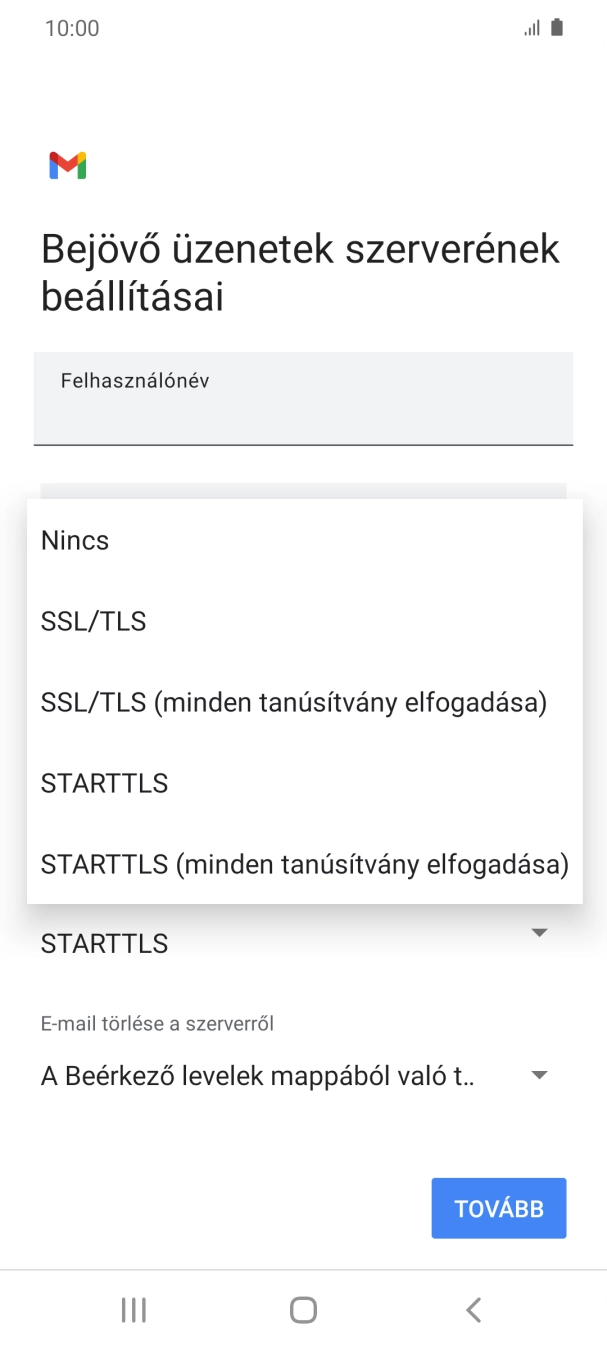Tap the Back navigation arrow
This screenshot has height=1350, width=607.
pos(473,1308)
